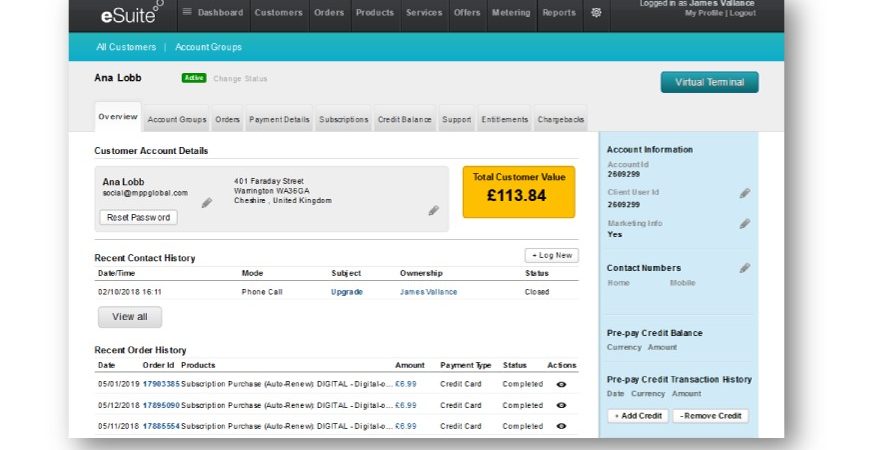Click the Add Credit button
Screen dimensions: 874x450
(638, 416)
